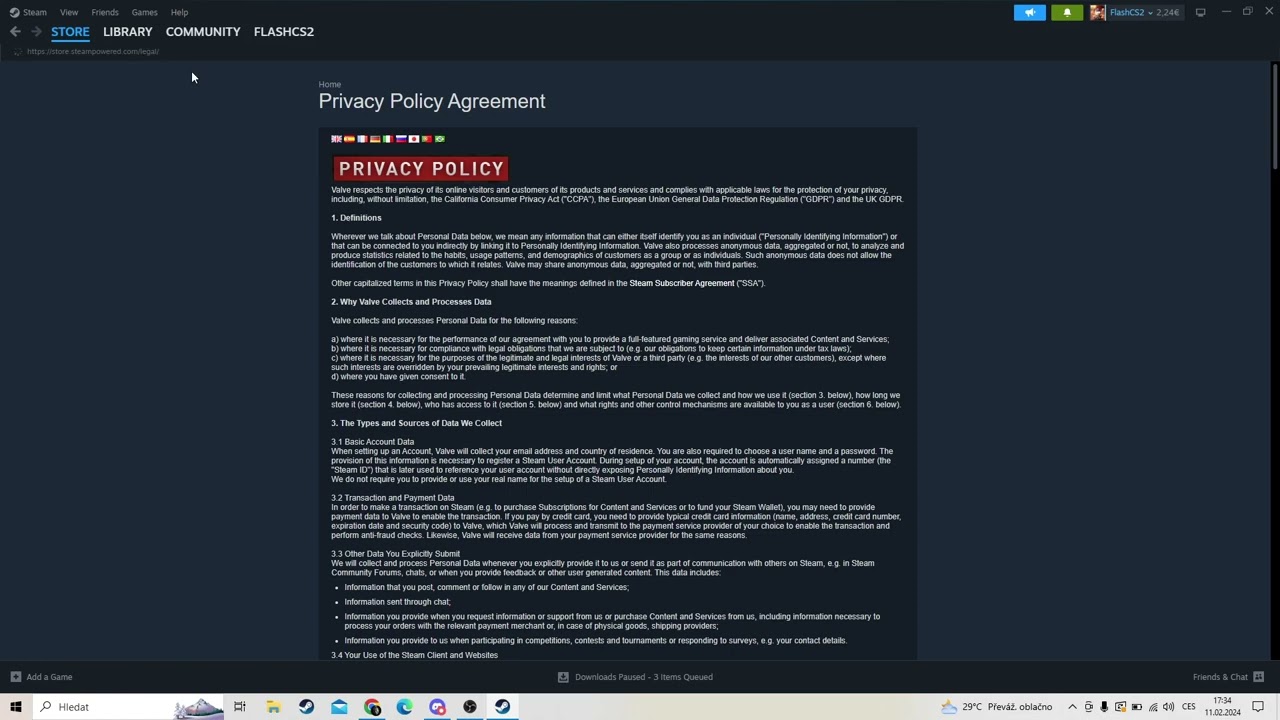Open Task View in the taskbar
The height and width of the screenshot is (720, 1280).
point(240,707)
